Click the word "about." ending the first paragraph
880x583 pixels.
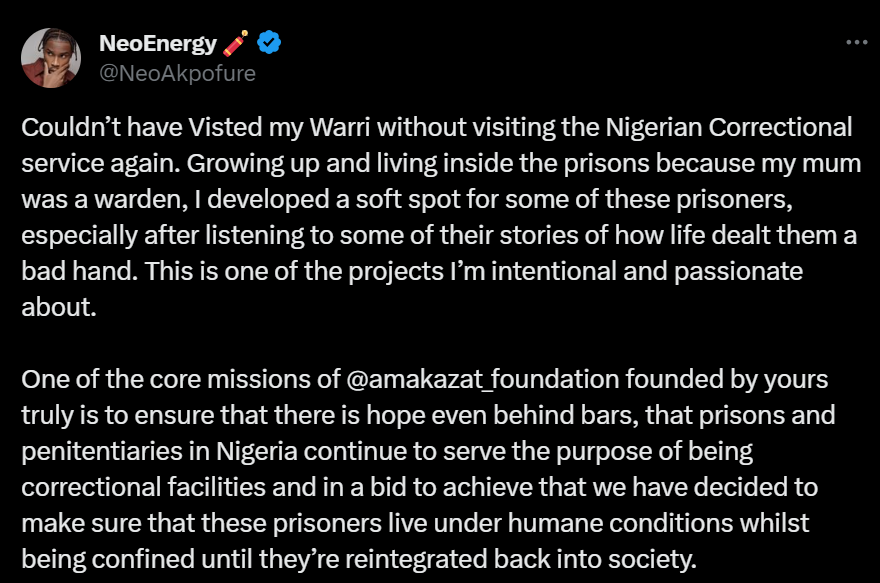[59, 306]
